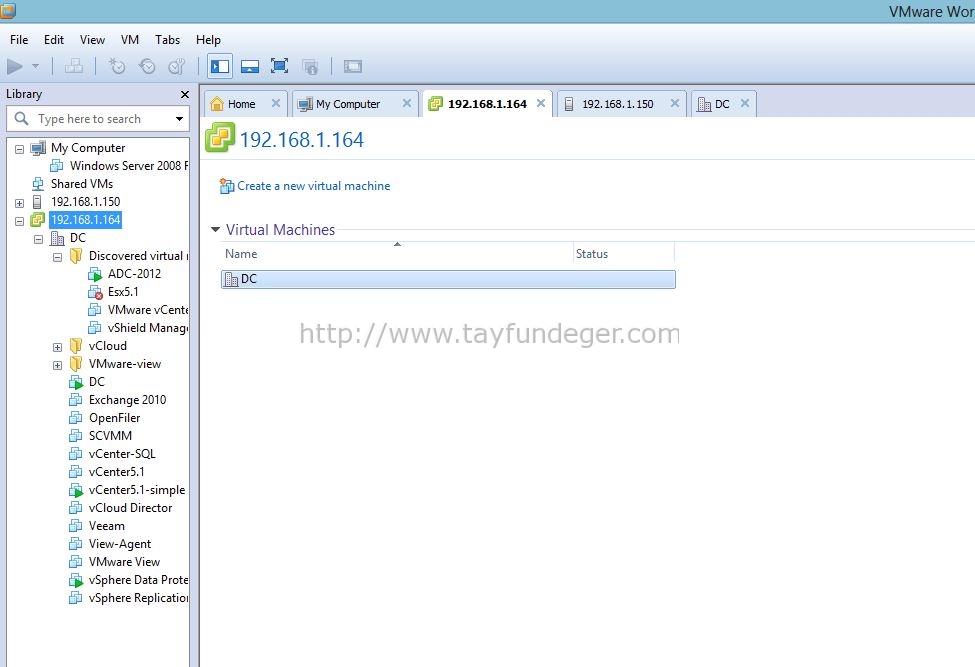This screenshot has height=667, width=975.
Task: Click the vSphere Data Protection VM icon
Action: tap(76, 581)
